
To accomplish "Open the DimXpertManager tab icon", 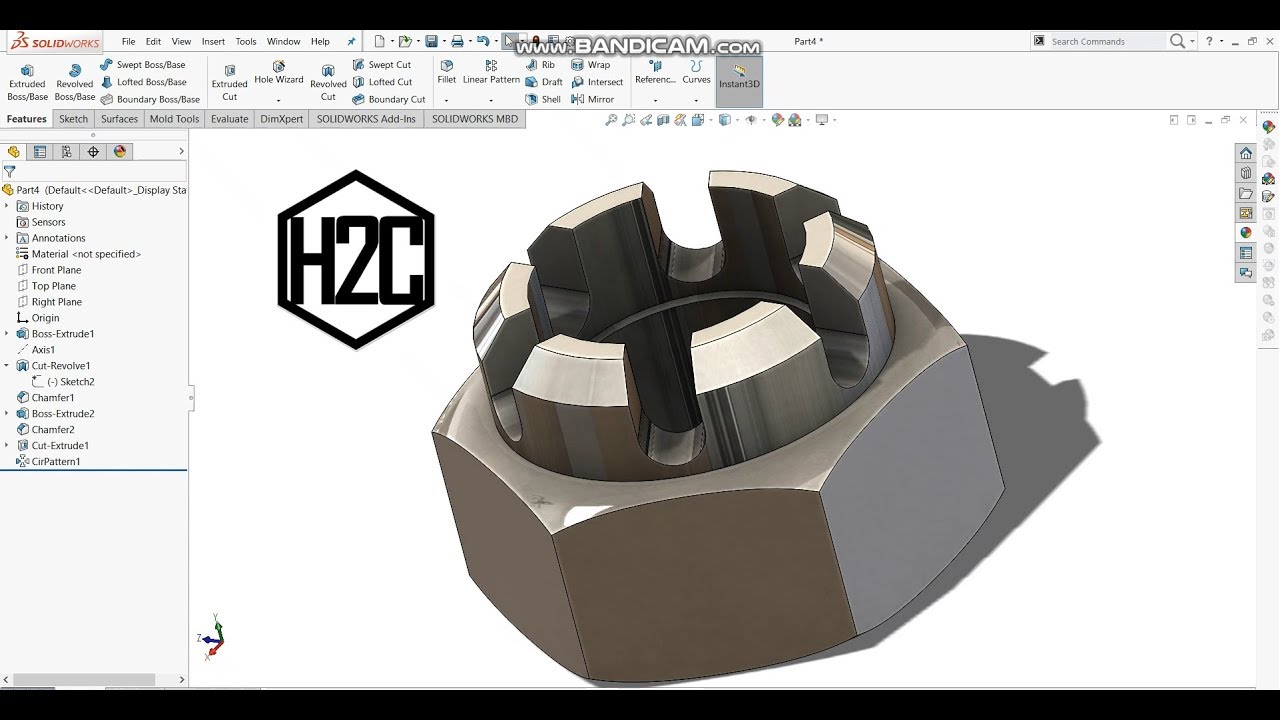I will pyautogui.click(x=93, y=152).
